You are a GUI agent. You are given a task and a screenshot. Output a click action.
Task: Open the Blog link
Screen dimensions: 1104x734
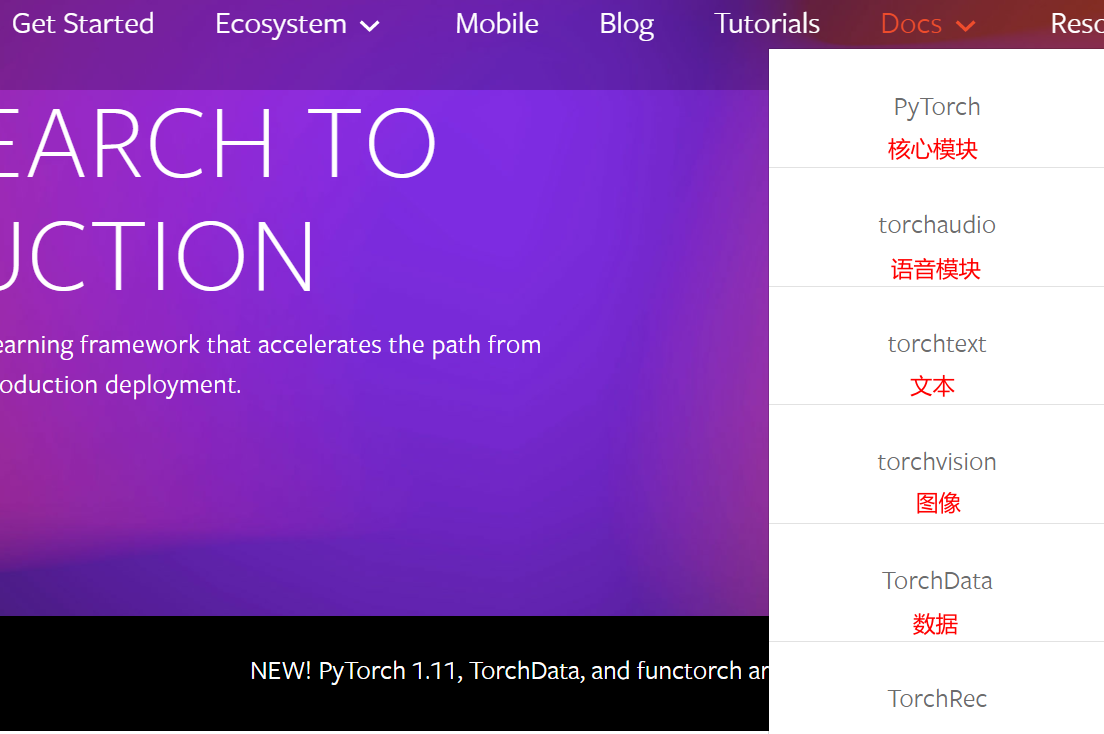tap(627, 25)
